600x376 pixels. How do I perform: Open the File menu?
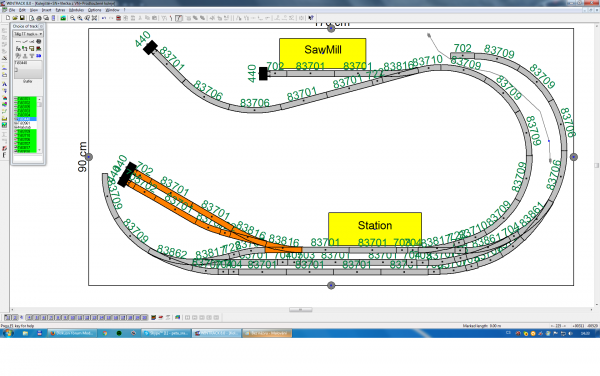[12, 10]
